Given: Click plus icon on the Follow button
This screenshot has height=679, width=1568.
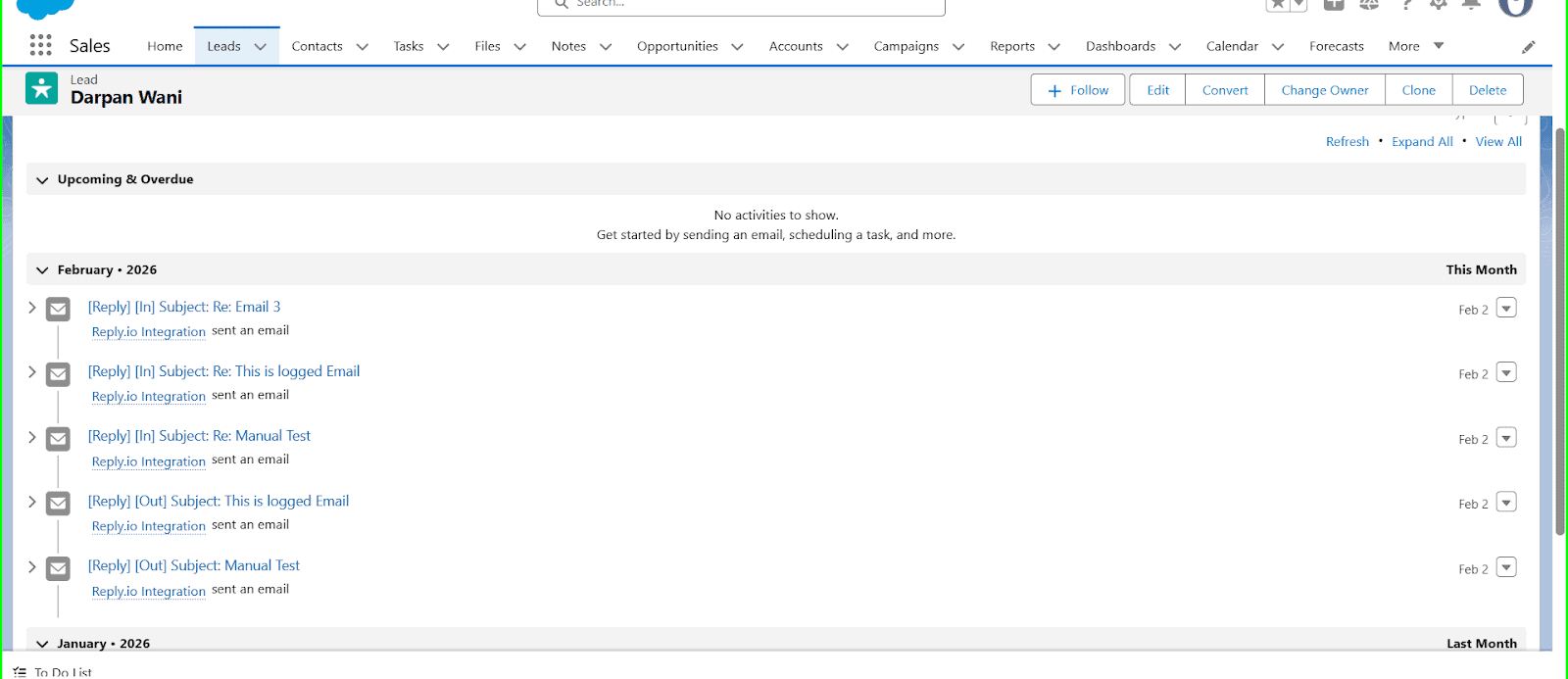Looking at the screenshot, I should point(1054,90).
